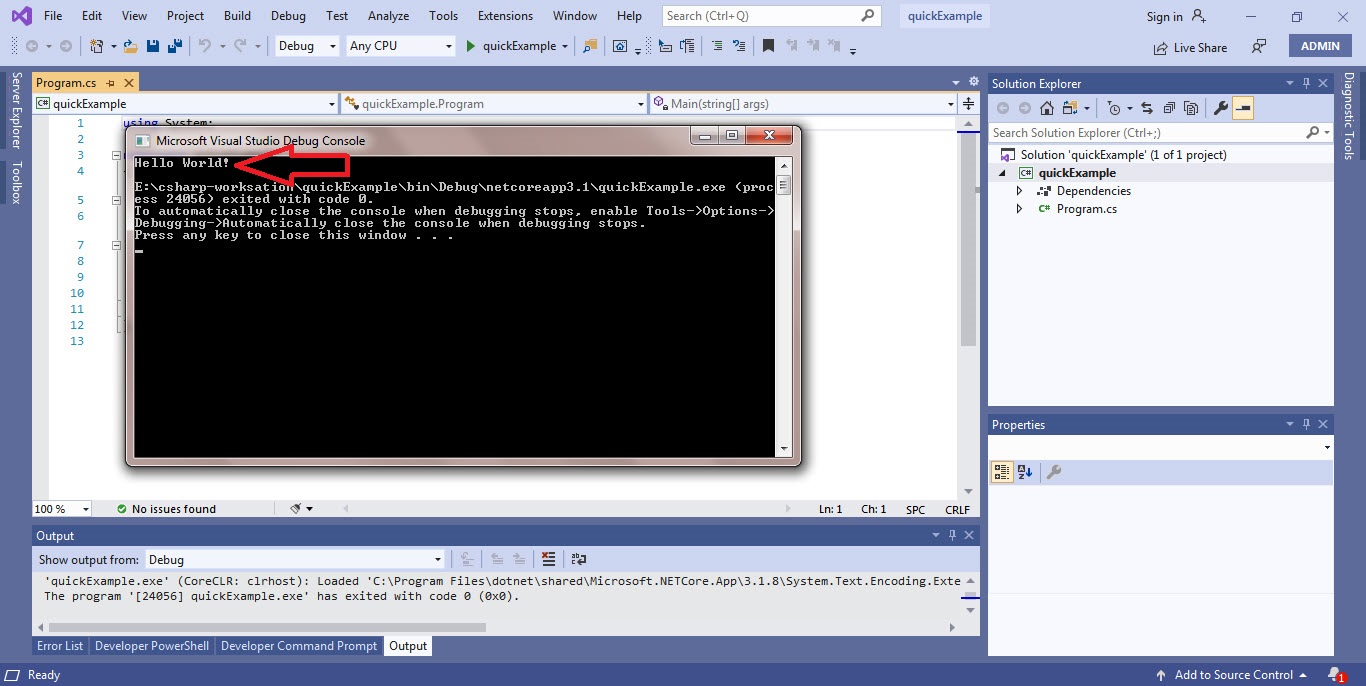Click the Live Share icon
Screen dimensions: 1366x686
[1161, 47]
